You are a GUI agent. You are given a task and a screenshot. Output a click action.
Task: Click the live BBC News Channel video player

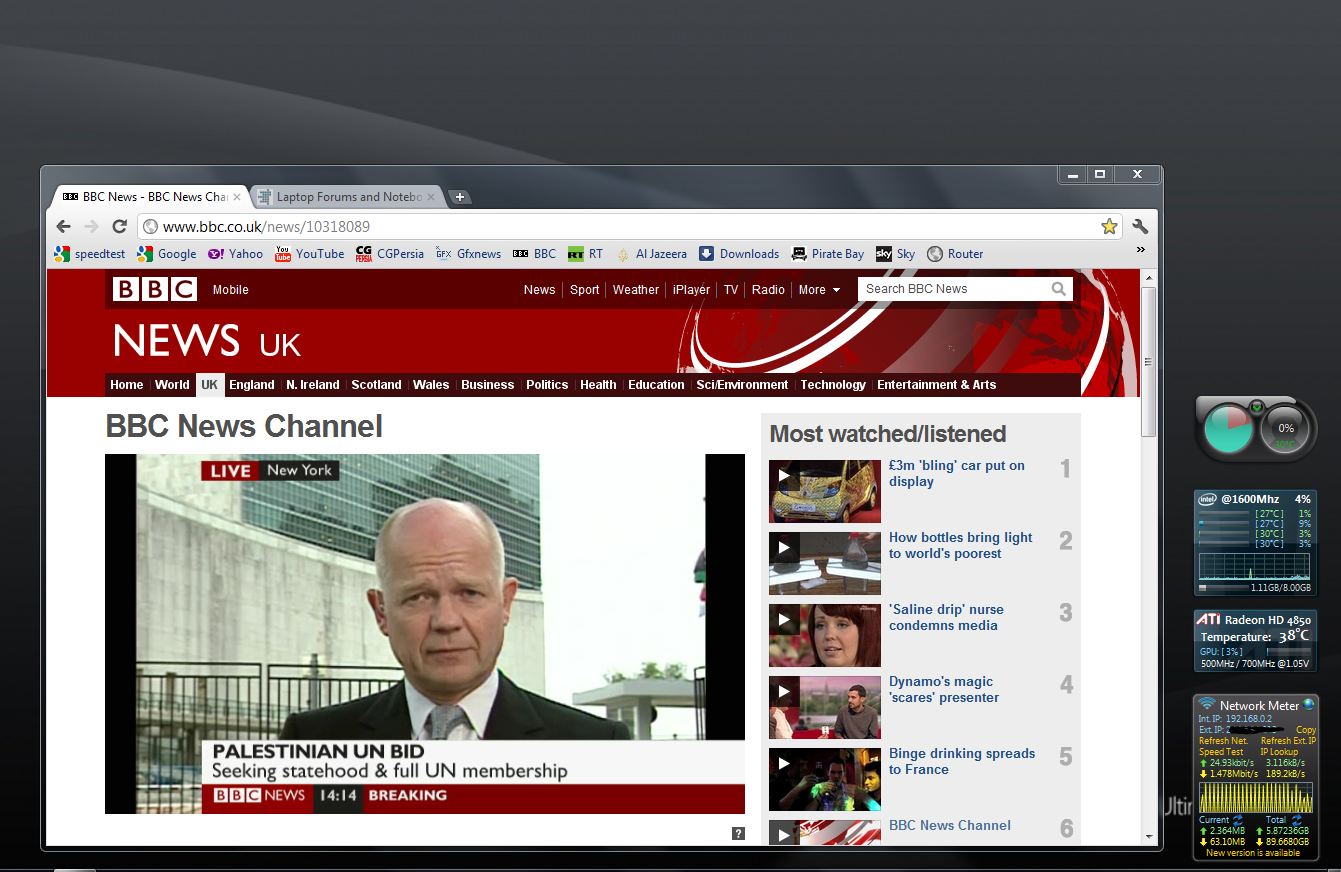click(x=425, y=634)
